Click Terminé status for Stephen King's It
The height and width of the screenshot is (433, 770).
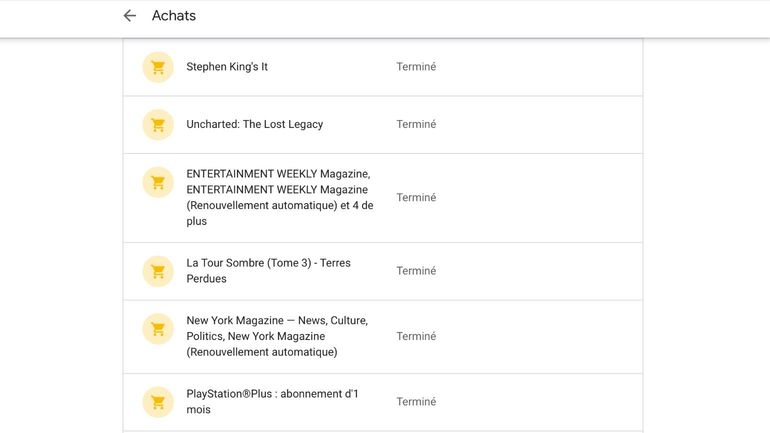416,67
